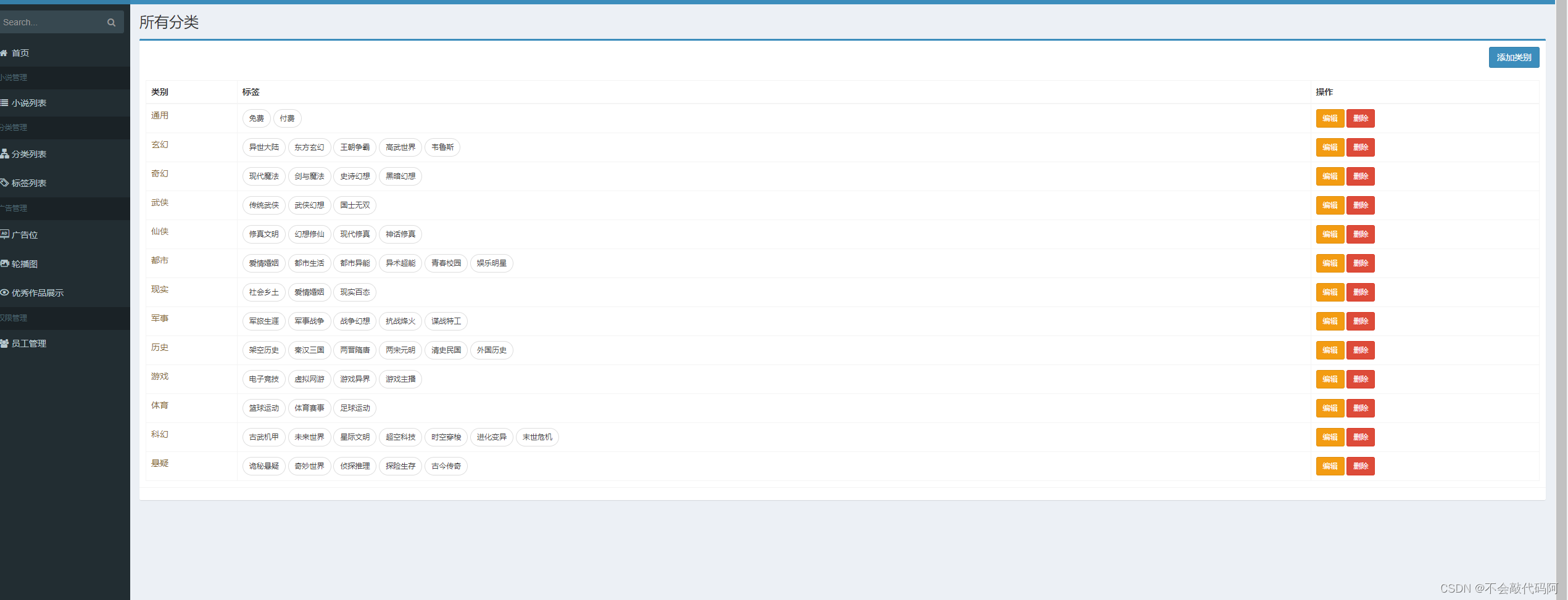
Task: Edit the 历史 category row
Action: 1330,350
